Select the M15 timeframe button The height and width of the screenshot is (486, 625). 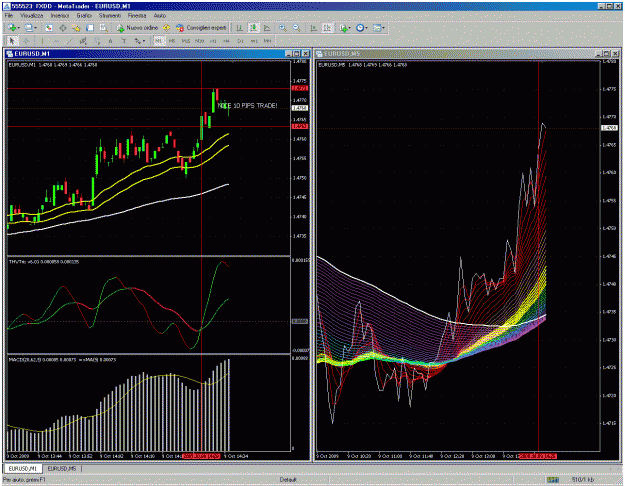(185, 41)
